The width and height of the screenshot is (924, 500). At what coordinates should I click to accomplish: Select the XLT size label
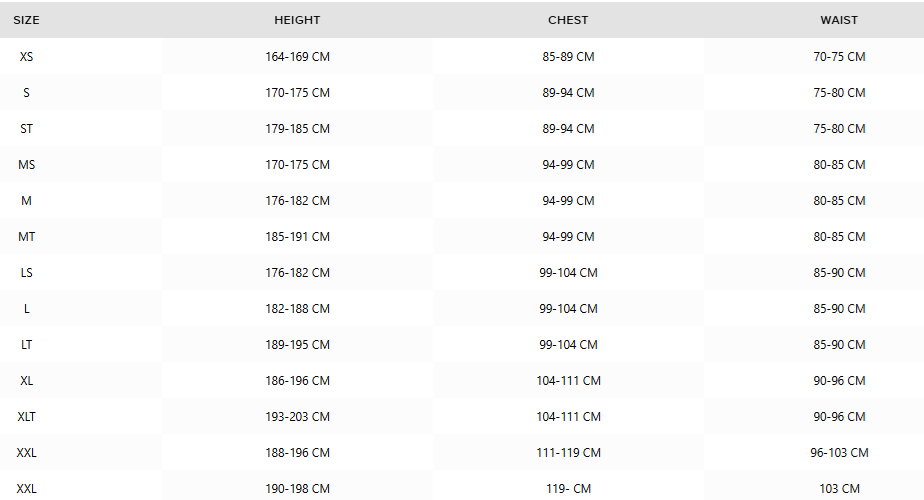click(x=27, y=416)
